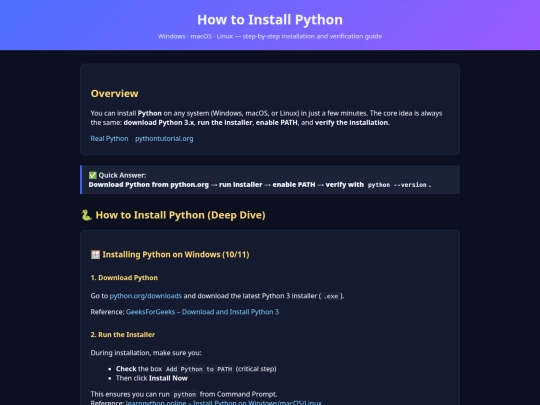Click the 'python --version' code snippet
This screenshot has height=405, width=540.
click(397, 185)
